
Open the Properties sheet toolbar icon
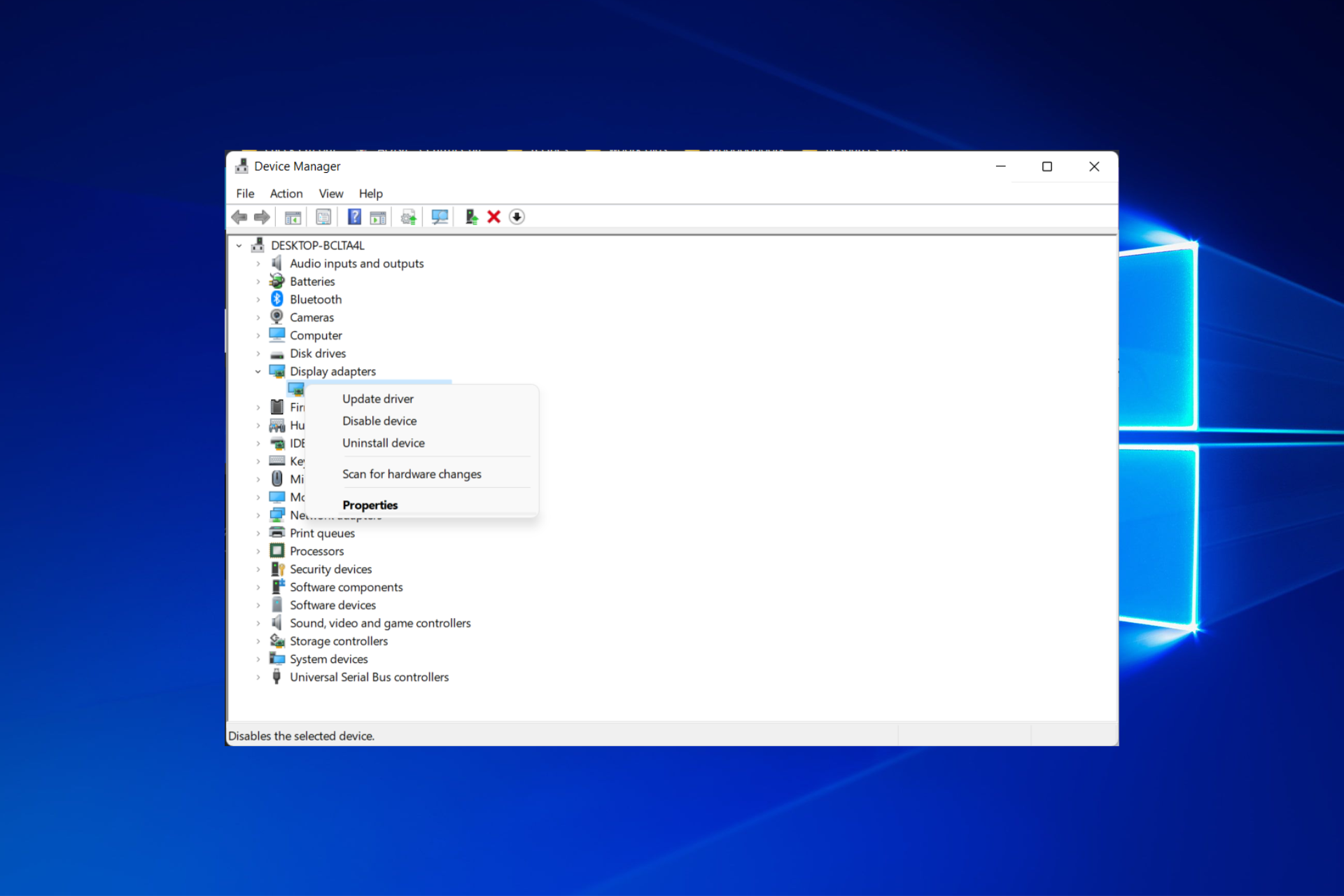click(323, 217)
